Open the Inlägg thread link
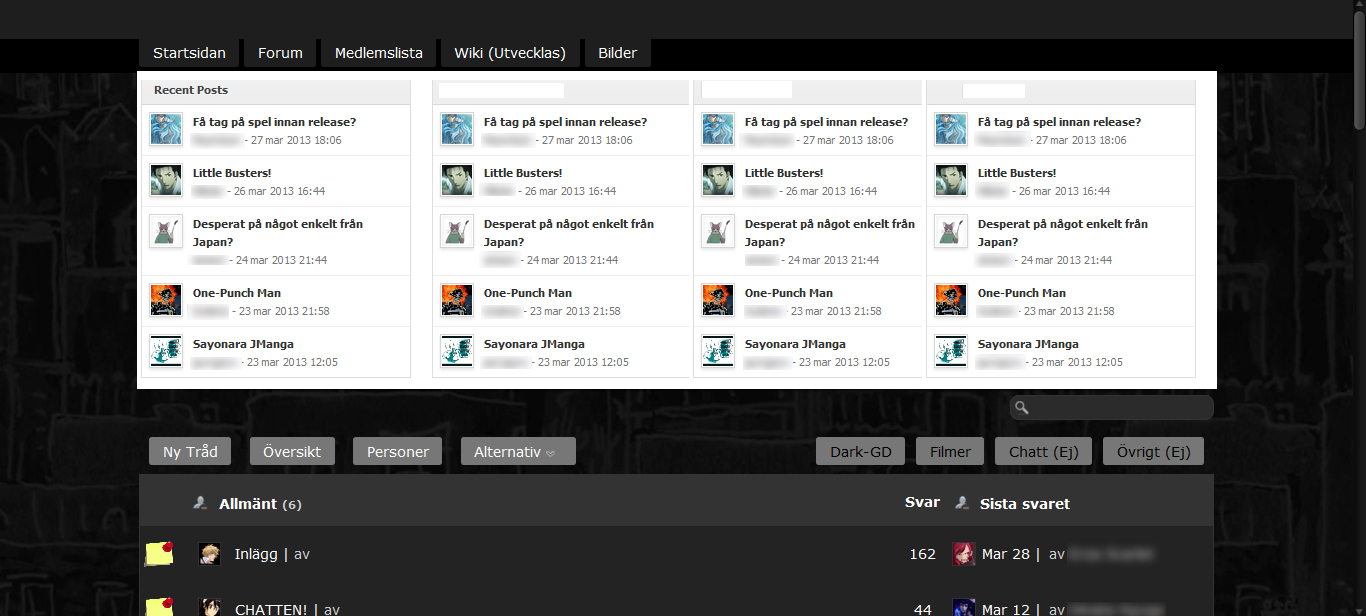 [x=256, y=554]
